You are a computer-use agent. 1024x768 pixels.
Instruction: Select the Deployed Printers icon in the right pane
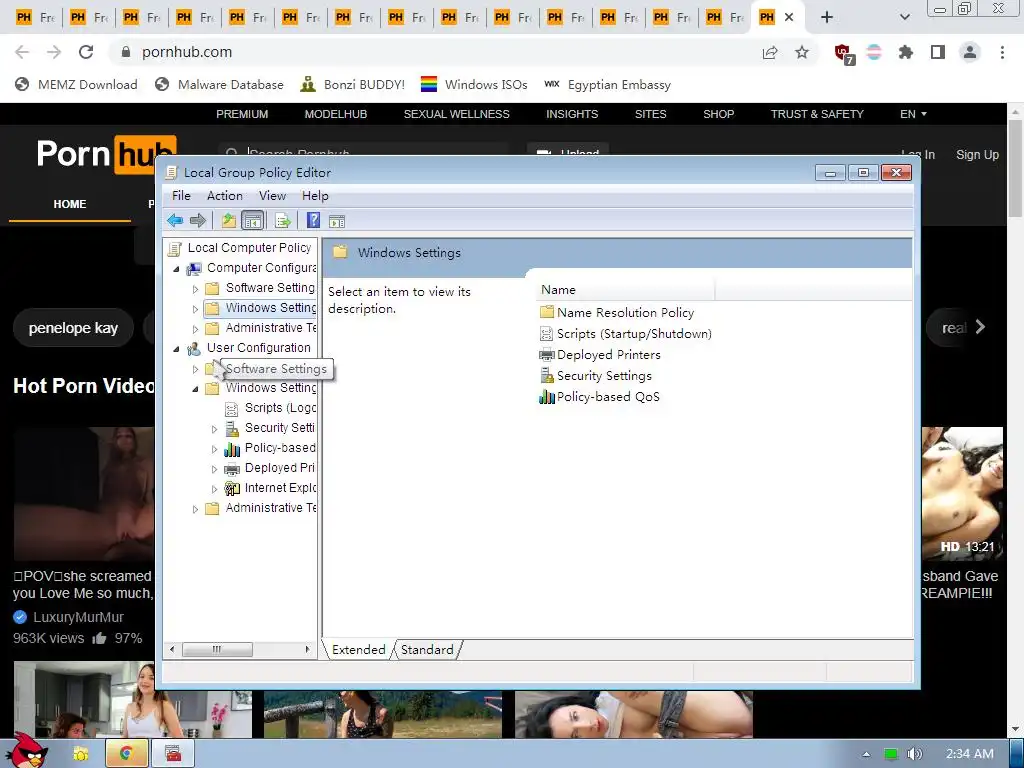(x=547, y=355)
